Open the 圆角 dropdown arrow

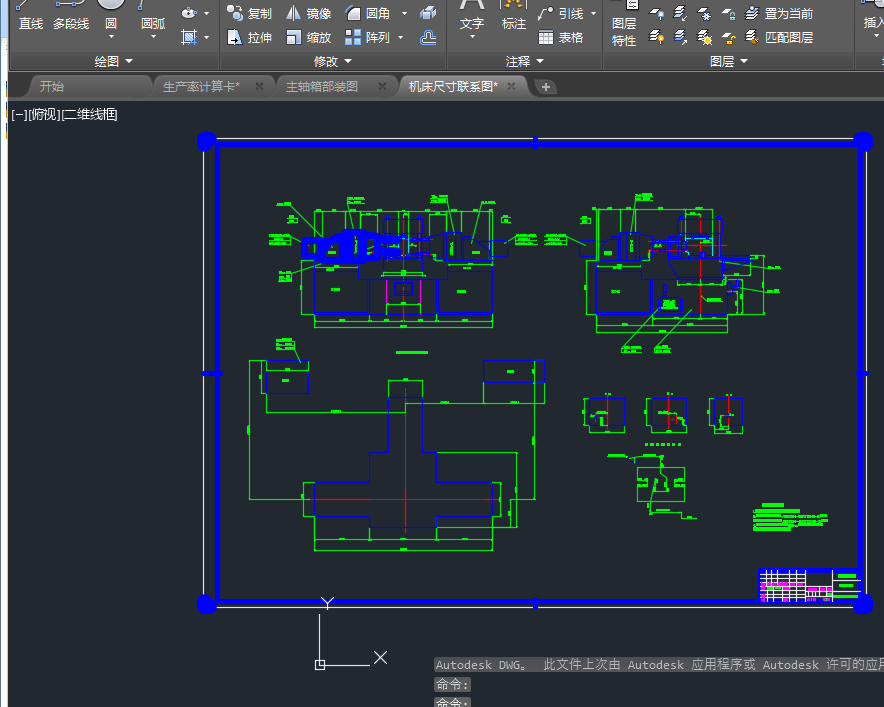pyautogui.click(x=404, y=13)
